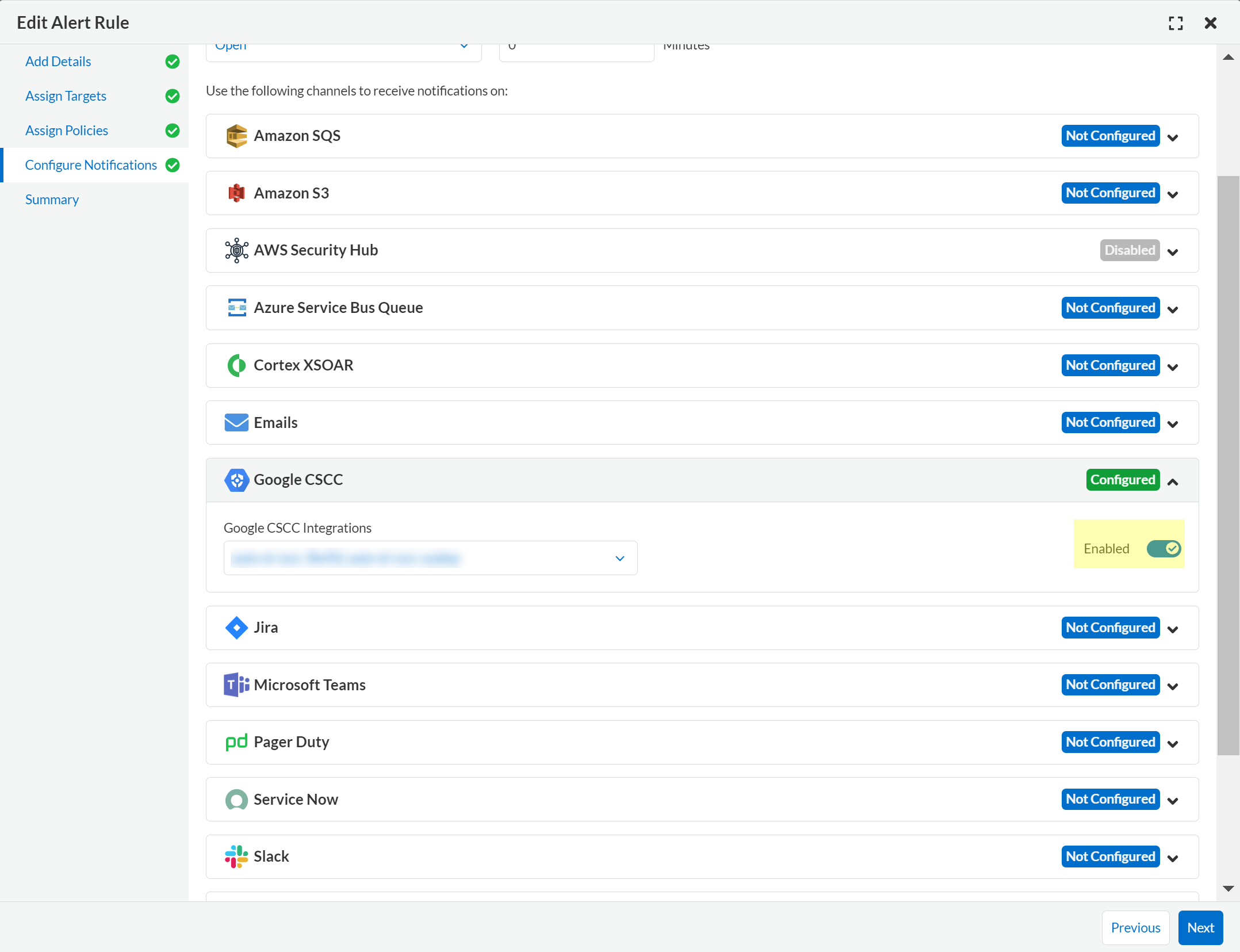Image resolution: width=1240 pixels, height=952 pixels.
Task: Click the Jira diamond icon
Action: 236,628
